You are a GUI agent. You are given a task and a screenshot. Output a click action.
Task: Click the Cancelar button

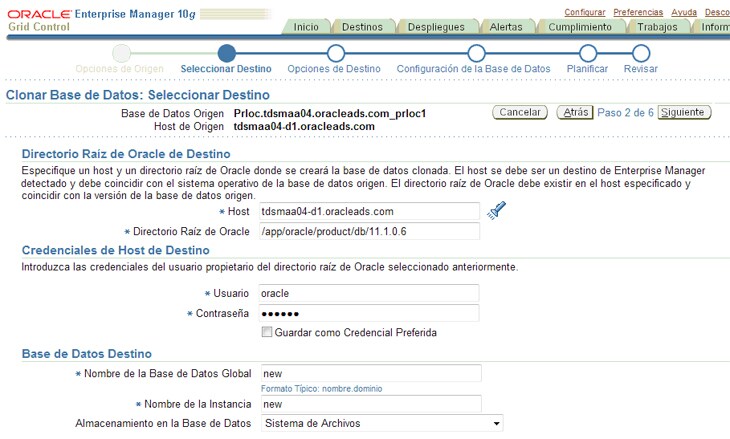(520, 112)
